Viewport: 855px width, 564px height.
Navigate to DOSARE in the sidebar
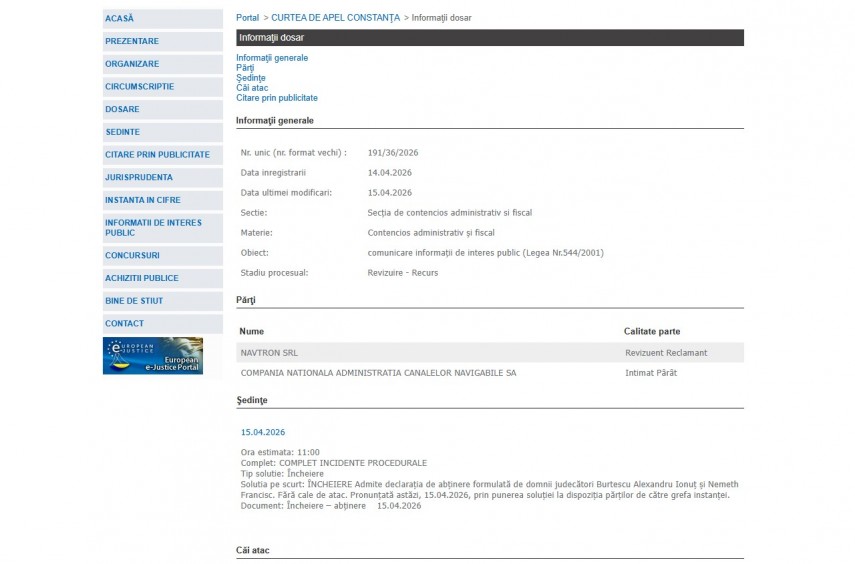[122, 109]
